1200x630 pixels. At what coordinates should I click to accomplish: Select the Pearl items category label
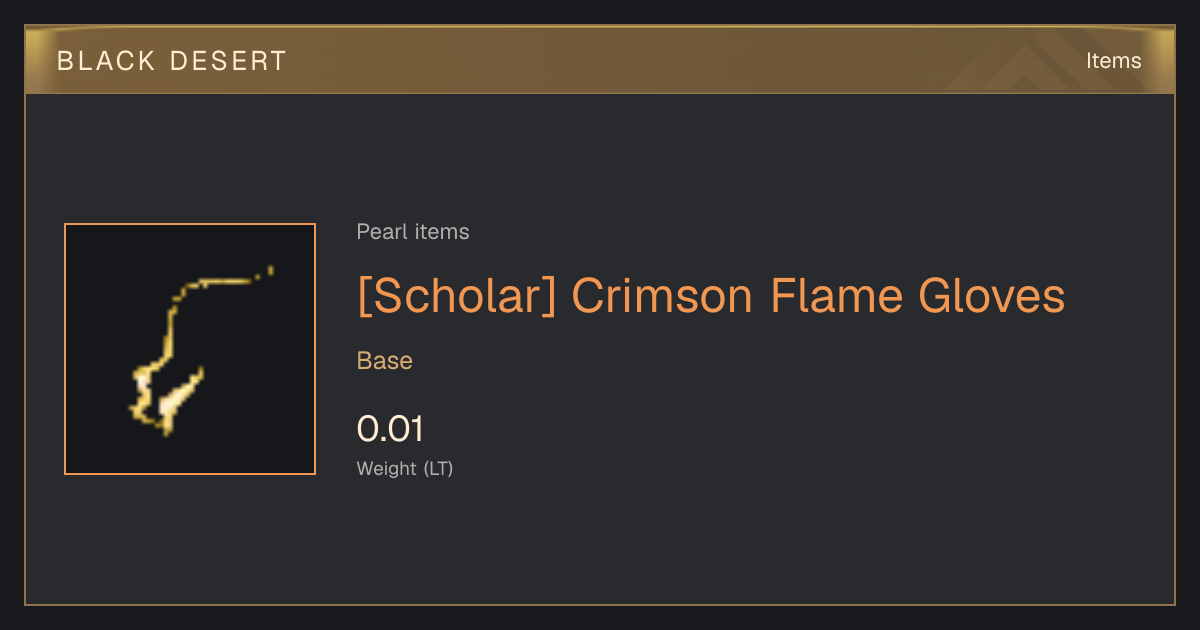point(413,232)
